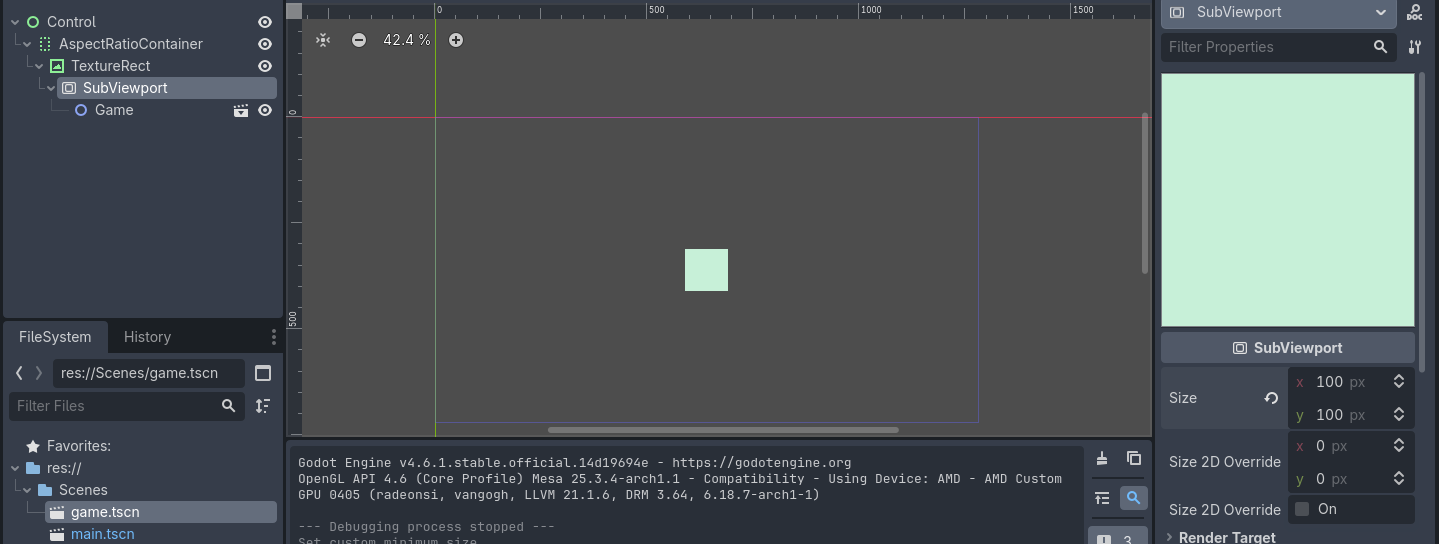Reset the Size property to default
This screenshot has height=544, width=1439.
tap(1271, 398)
